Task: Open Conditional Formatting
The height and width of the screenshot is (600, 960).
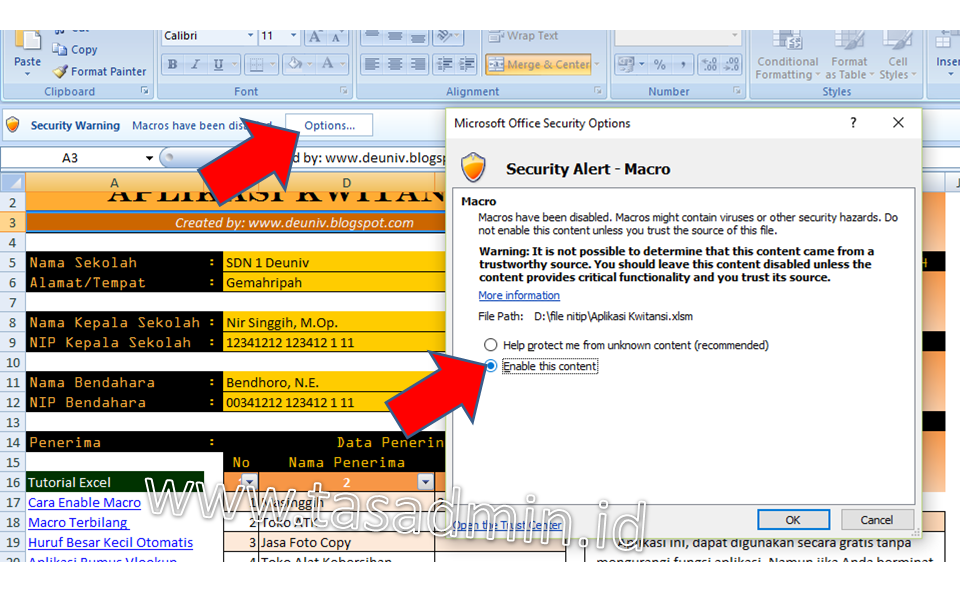Action: coord(787,56)
